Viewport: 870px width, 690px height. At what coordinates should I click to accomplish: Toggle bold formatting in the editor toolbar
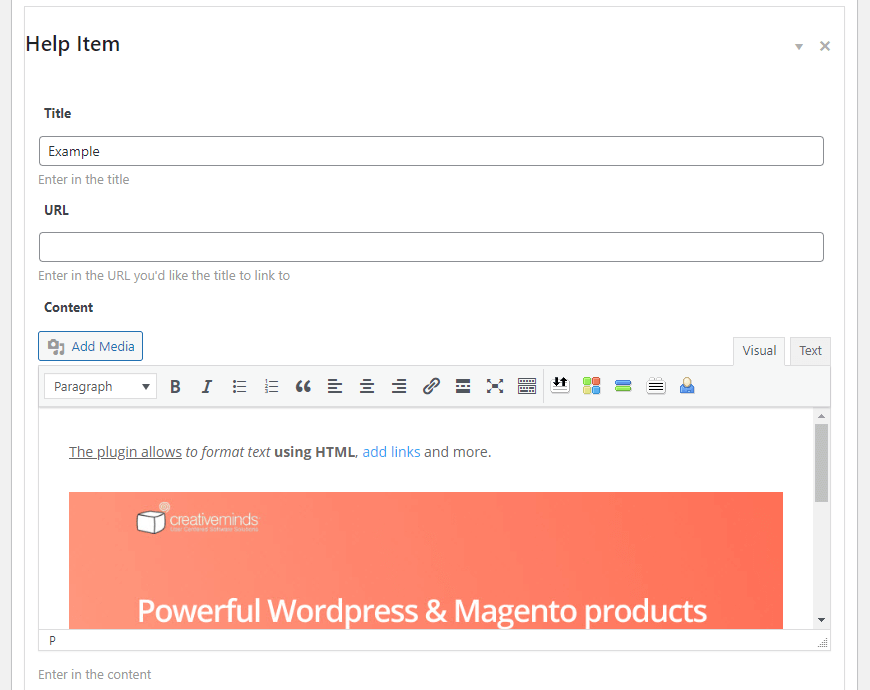[175, 386]
